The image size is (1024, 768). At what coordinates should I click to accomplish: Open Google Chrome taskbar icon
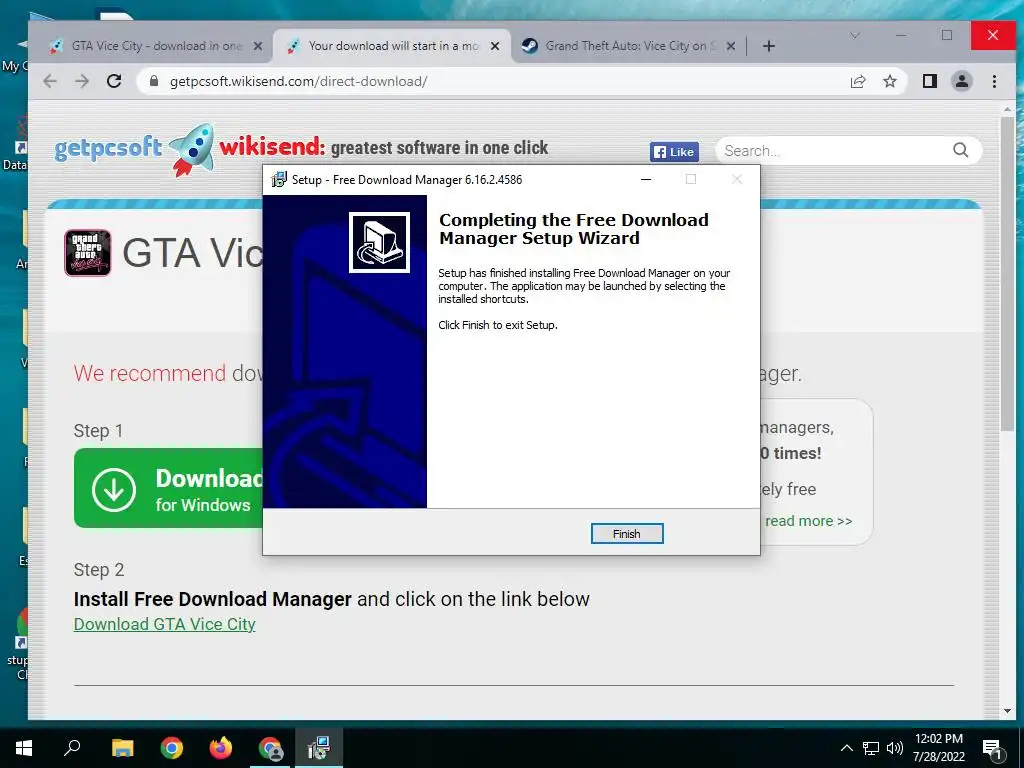171,748
